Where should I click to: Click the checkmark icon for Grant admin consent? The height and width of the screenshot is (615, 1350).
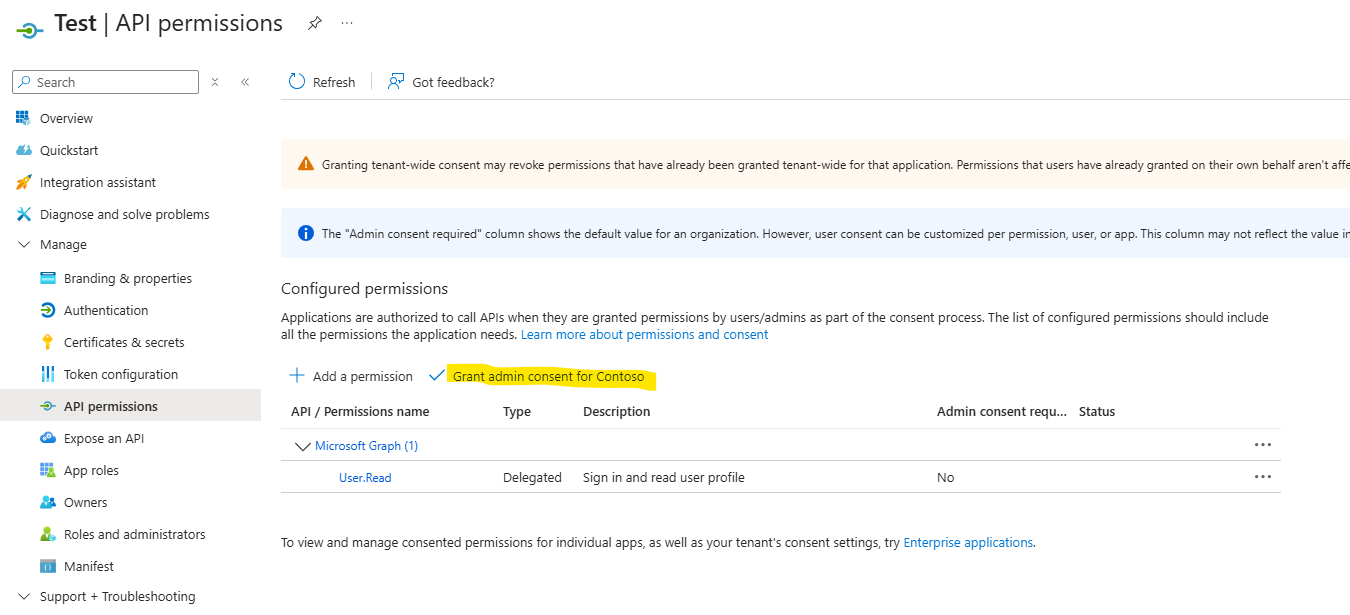pos(436,375)
